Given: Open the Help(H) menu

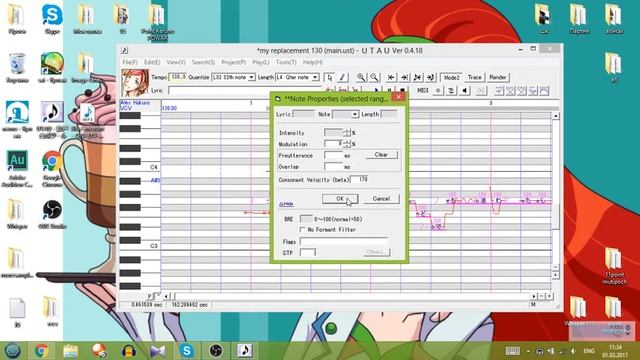Looking at the screenshot, I should pos(313,62).
